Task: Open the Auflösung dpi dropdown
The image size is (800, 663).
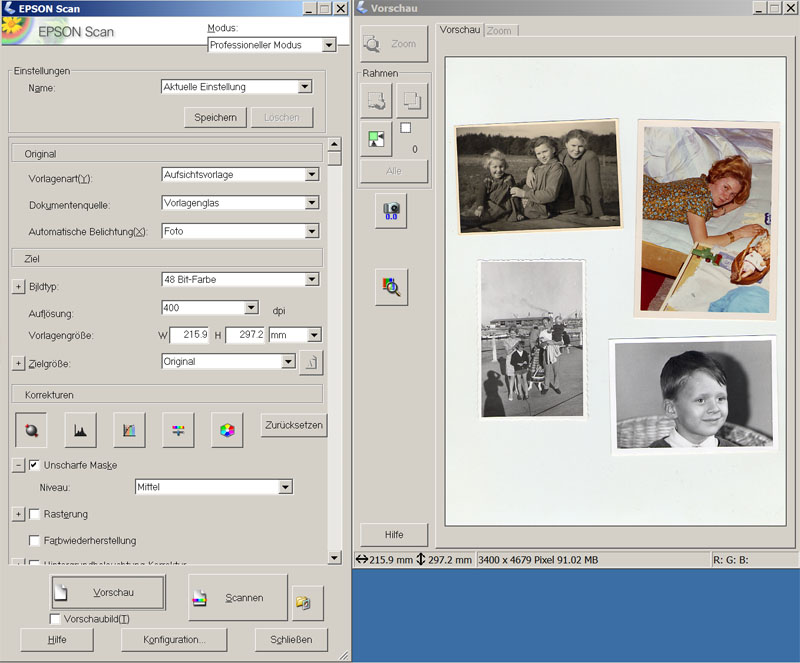Action: click(251, 308)
